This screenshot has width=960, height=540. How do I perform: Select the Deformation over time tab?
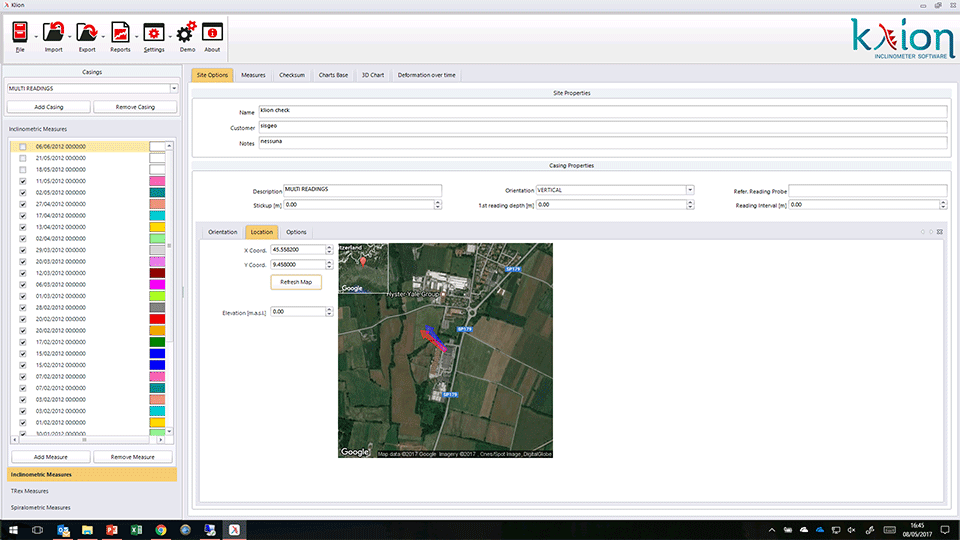coord(427,75)
